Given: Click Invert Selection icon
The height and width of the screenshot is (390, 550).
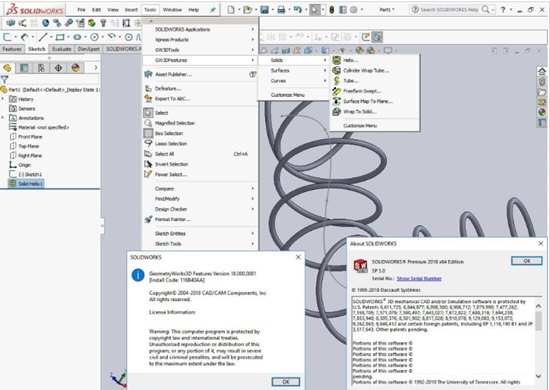Looking at the screenshot, I should [148, 164].
